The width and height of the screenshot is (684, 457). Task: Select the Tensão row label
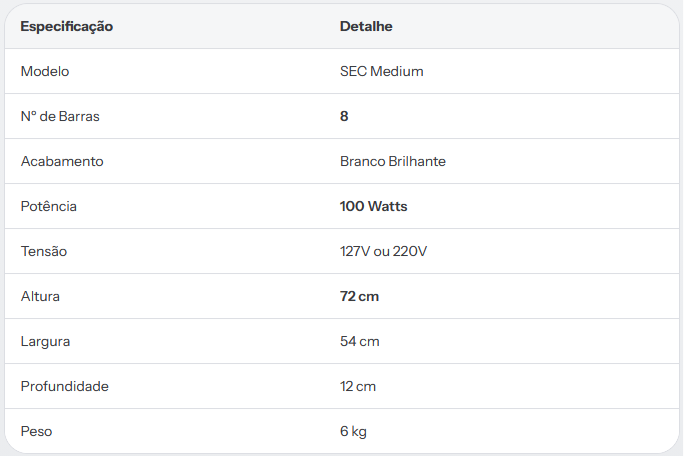point(44,252)
